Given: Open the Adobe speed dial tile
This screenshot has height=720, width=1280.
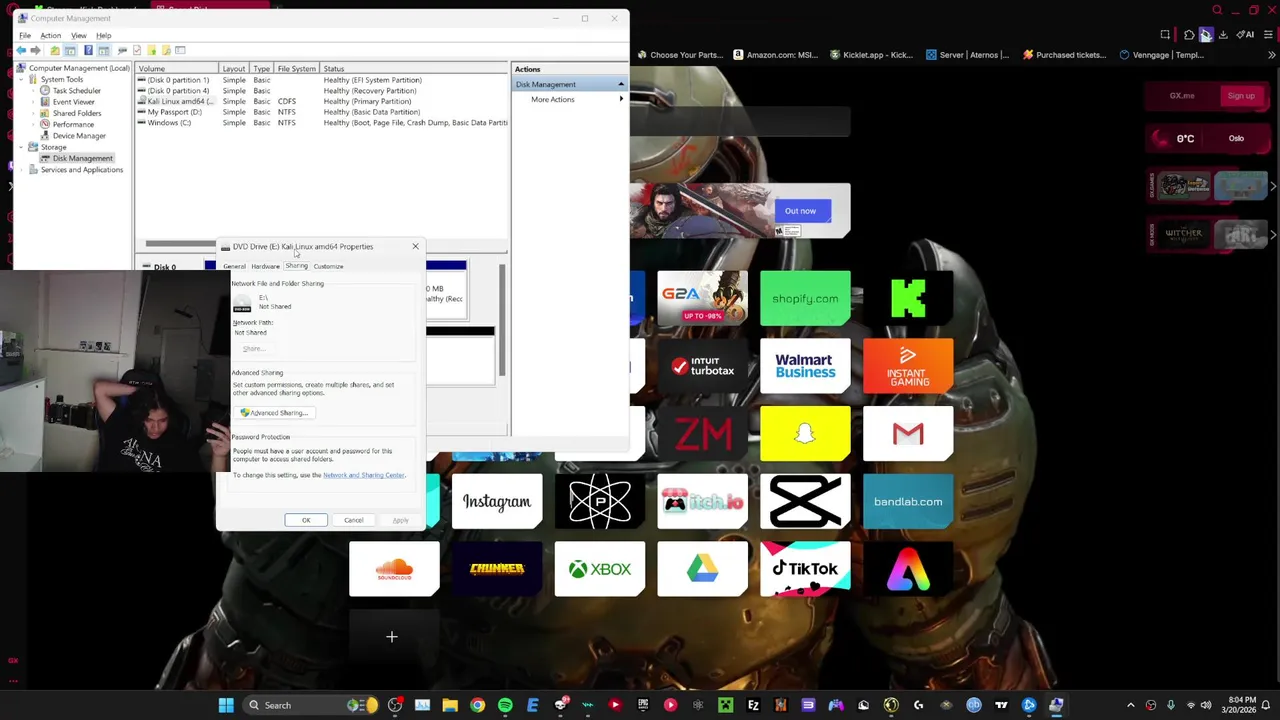Looking at the screenshot, I should click(x=908, y=569).
